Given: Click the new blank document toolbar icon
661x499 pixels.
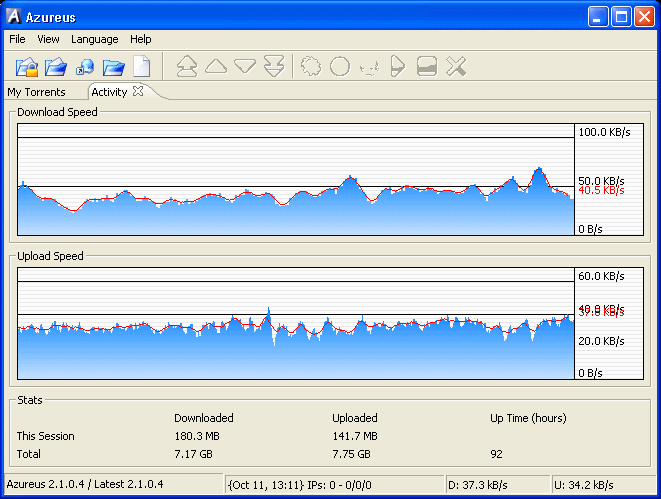Looking at the screenshot, I should tap(142, 66).
